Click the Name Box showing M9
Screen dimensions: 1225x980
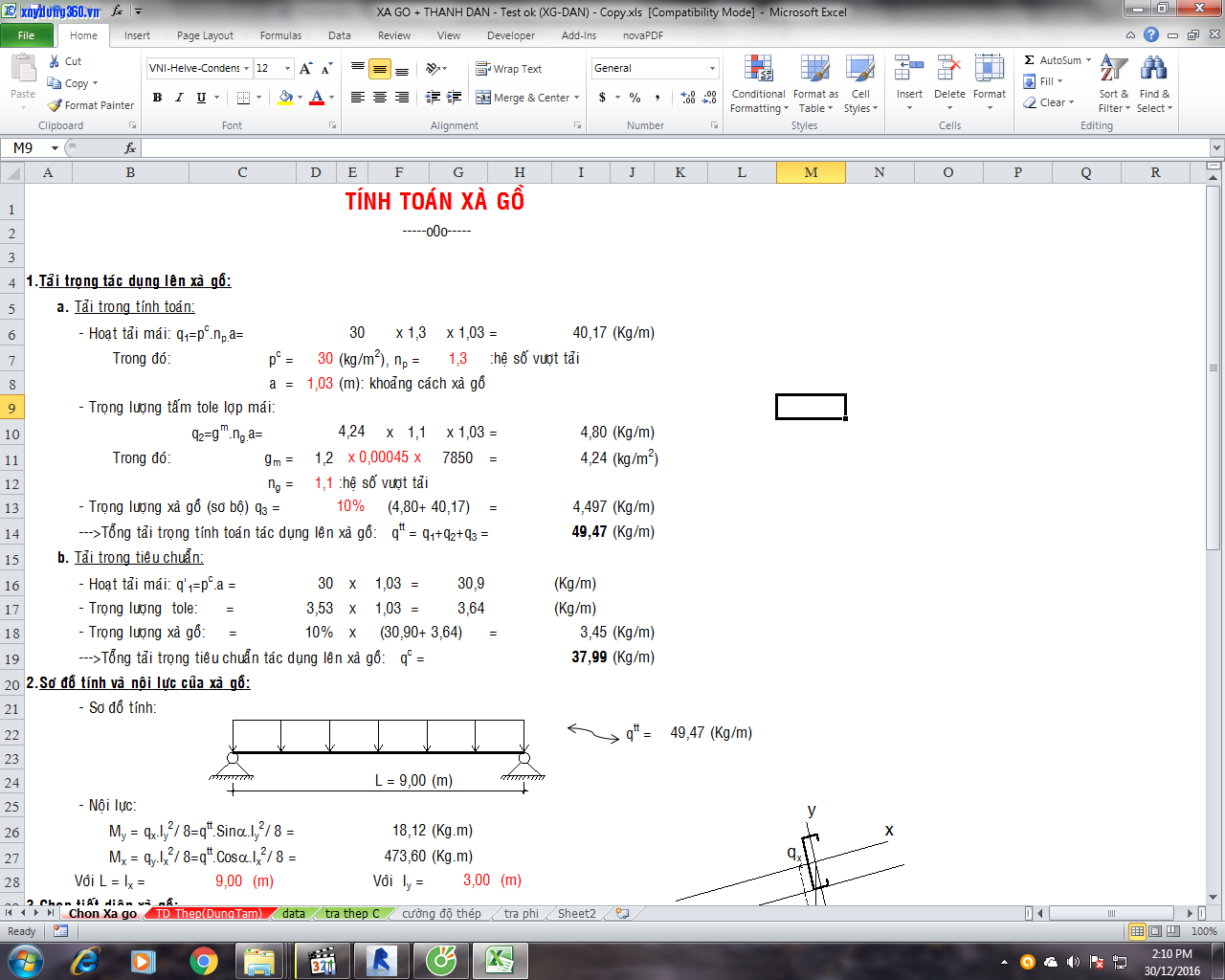(x=27, y=148)
